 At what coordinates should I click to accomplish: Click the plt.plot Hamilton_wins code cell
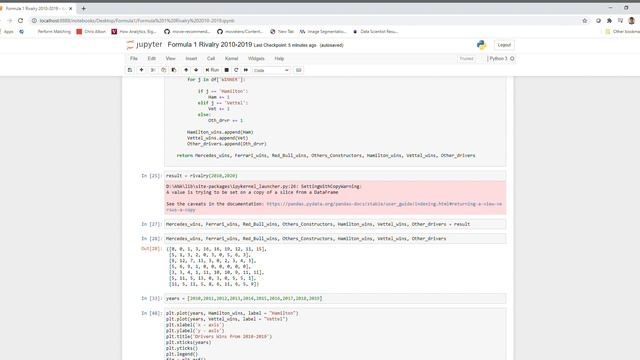(335, 334)
